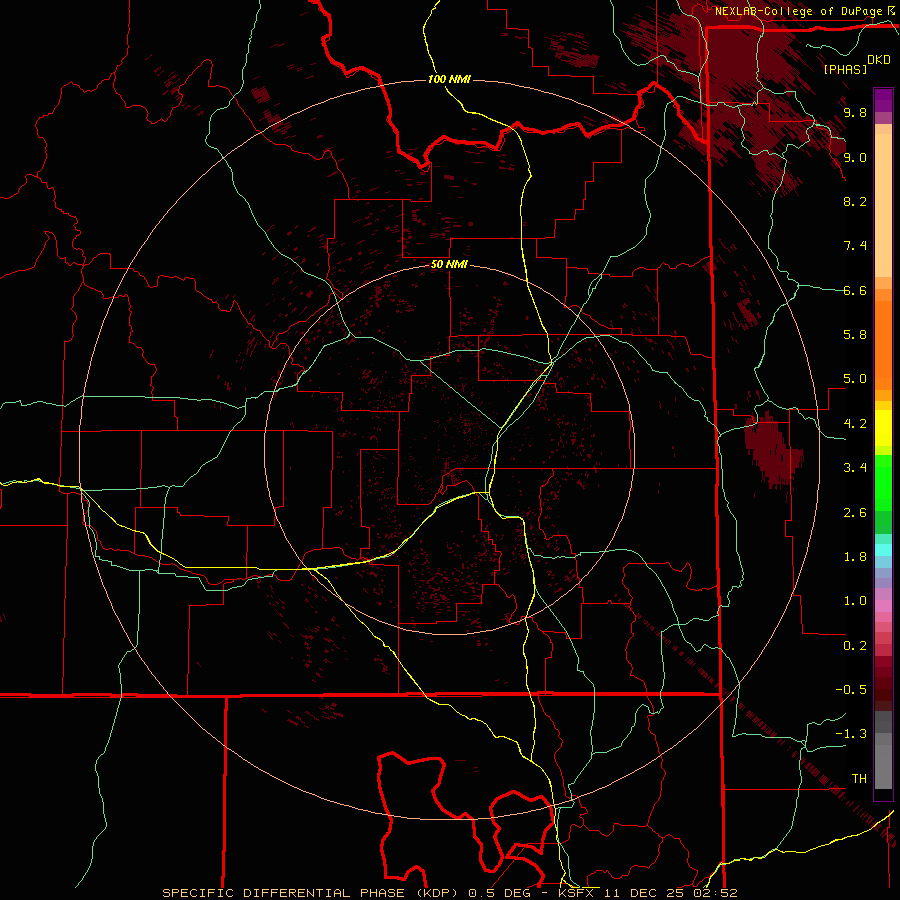
Task: Click the 3.4 value on the color scale
Action: coord(855,468)
